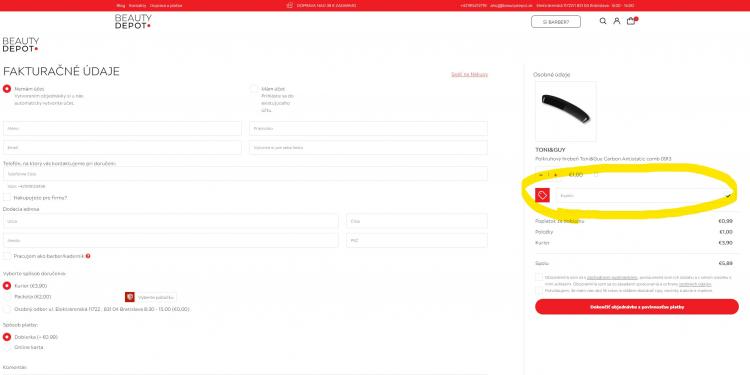The width and height of the screenshot is (750, 375).
Task: Open the Blog link in top bar
Action: point(121,6)
